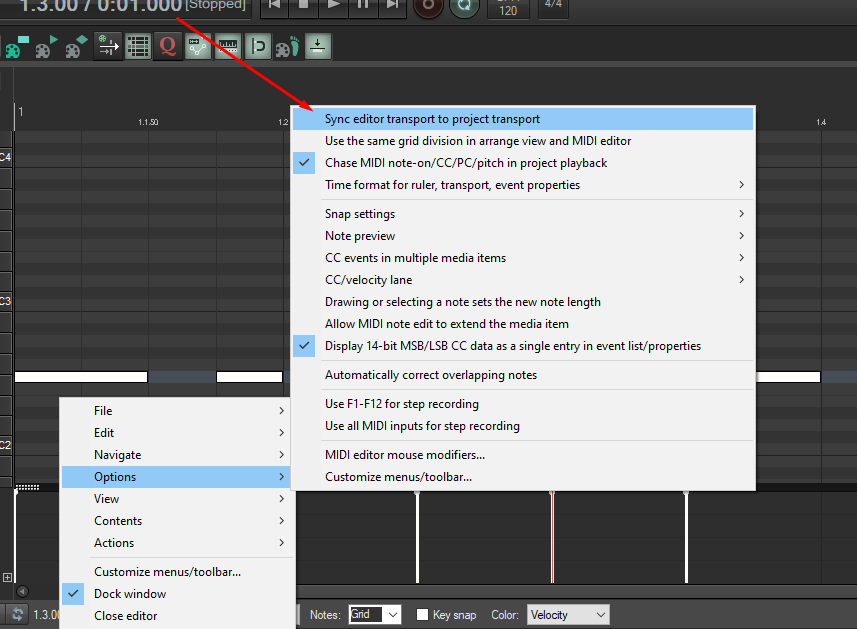Expand CC events in multiple media items
The height and width of the screenshot is (629, 857).
523,258
